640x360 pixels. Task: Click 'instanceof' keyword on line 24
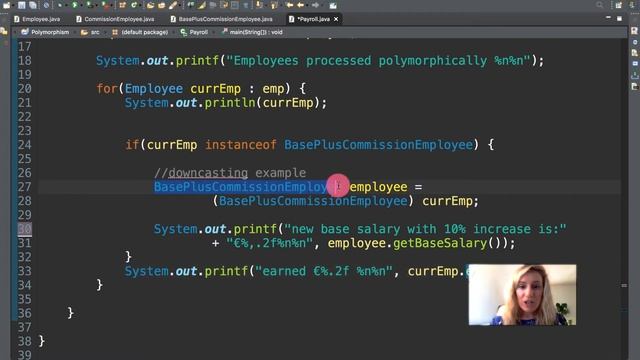coord(241,145)
